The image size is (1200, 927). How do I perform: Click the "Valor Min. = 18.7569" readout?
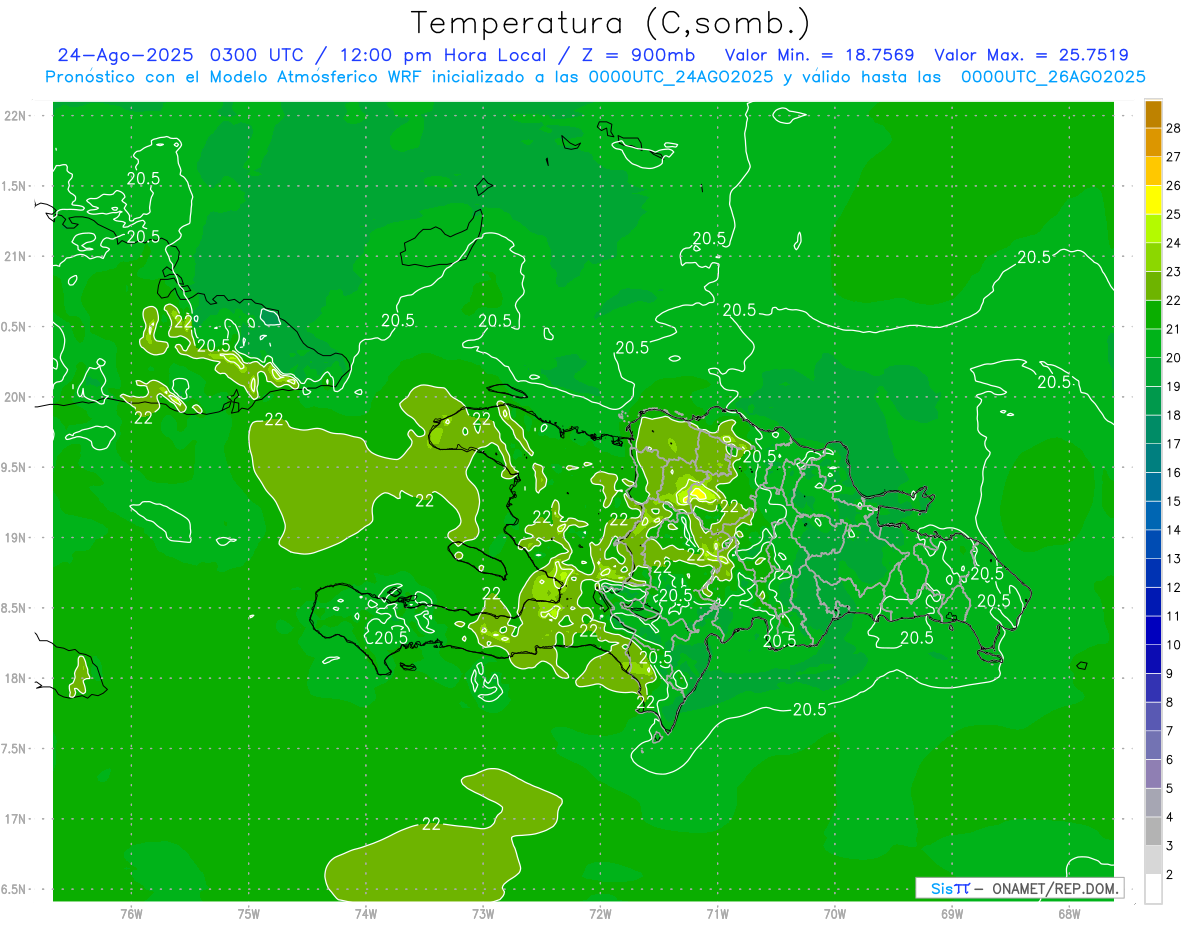[x=819, y=55]
